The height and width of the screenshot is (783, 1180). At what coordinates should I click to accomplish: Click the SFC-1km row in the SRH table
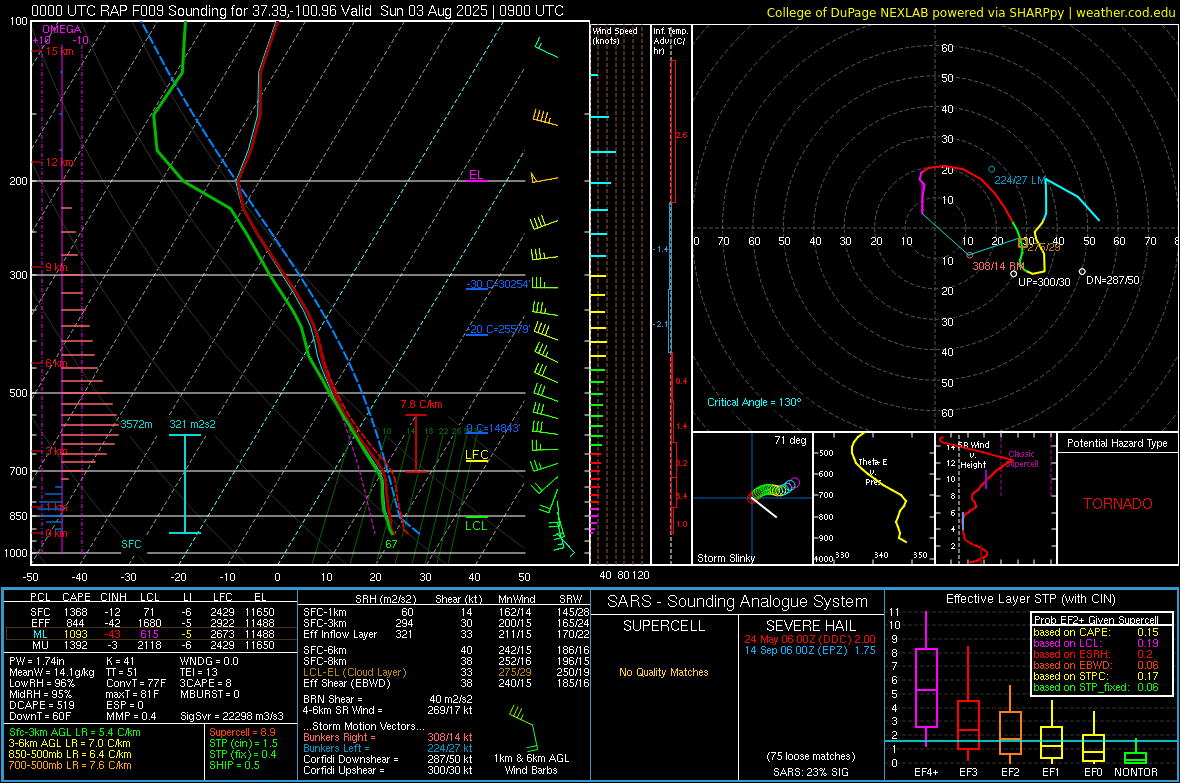(446, 612)
